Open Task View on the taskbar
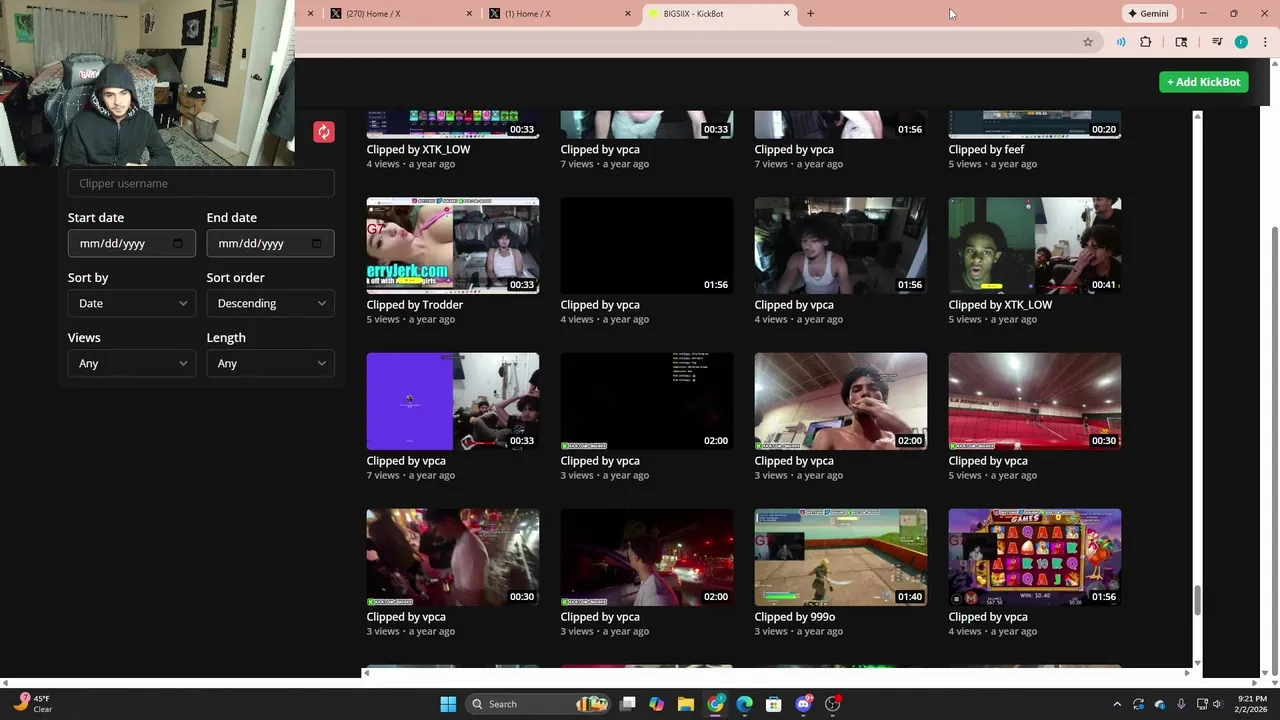This screenshot has width=1280, height=720. [627, 704]
